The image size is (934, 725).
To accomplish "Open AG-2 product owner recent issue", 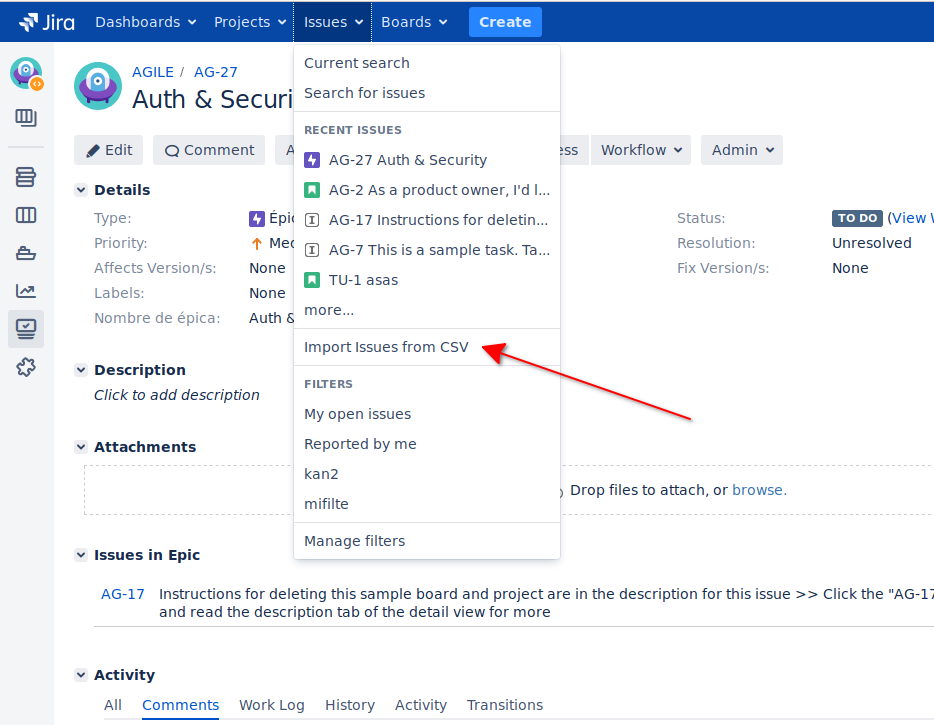I will 426,190.
